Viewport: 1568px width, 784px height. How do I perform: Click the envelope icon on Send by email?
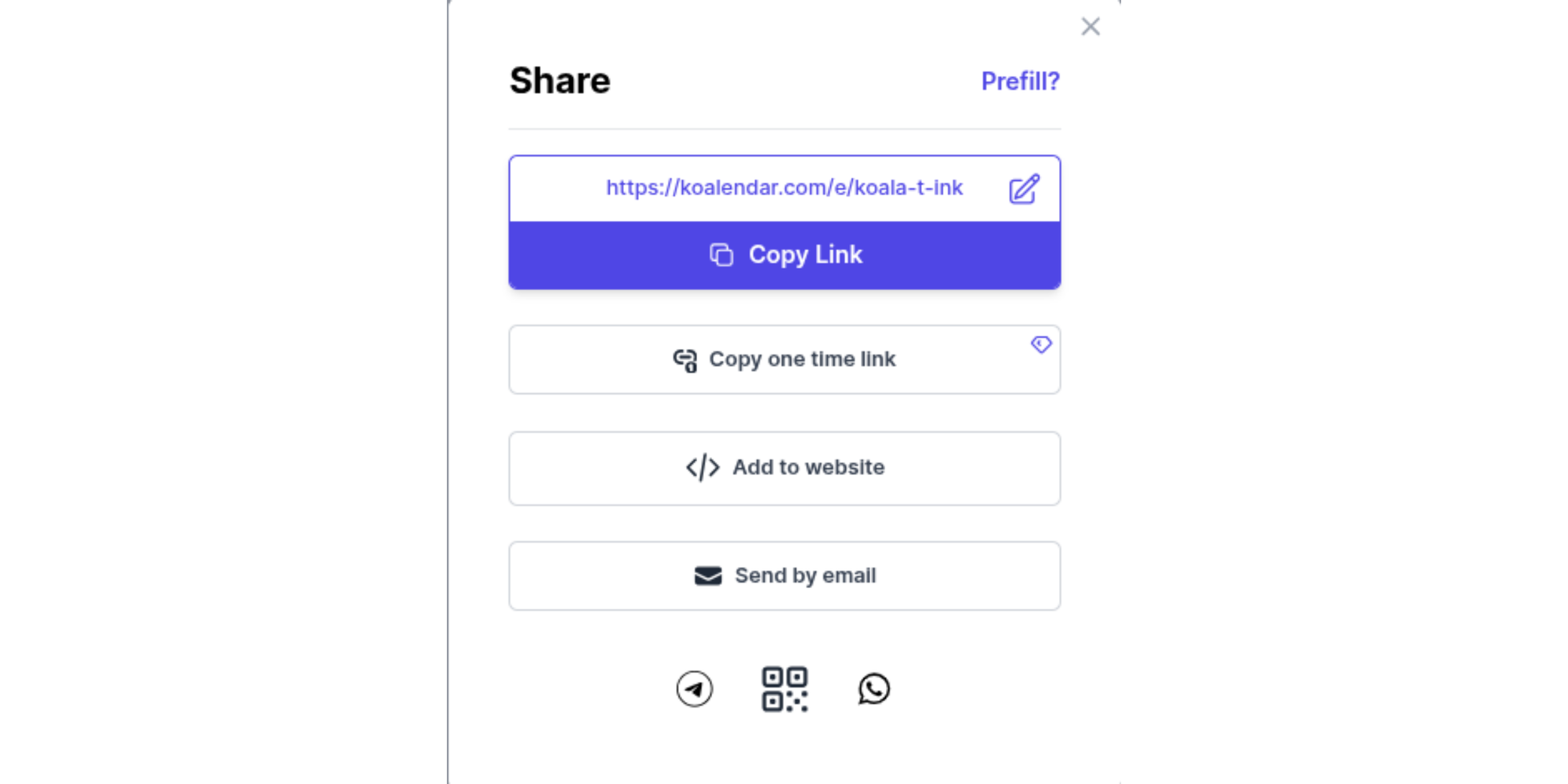pyautogui.click(x=706, y=575)
